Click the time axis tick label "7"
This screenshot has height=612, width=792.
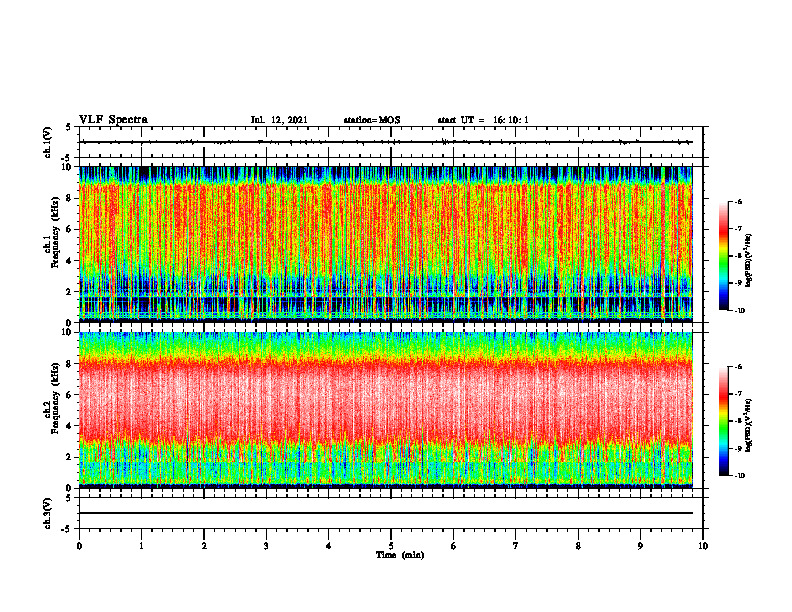[516, 546]
